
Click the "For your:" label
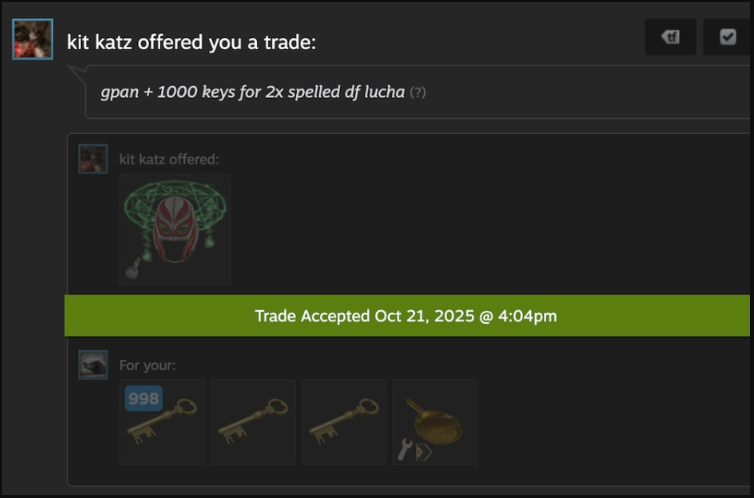click(x=148, y=366)
